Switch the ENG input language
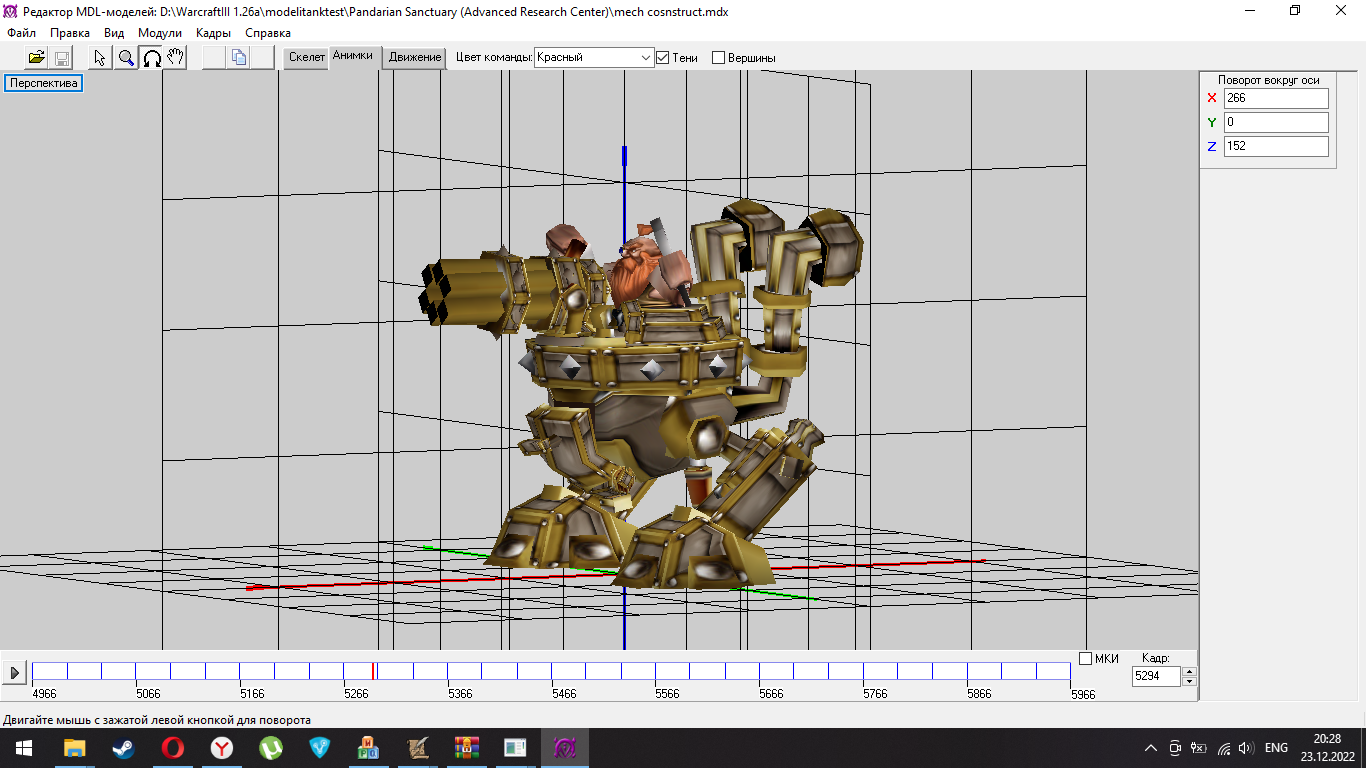 (x=1276, y=748)
